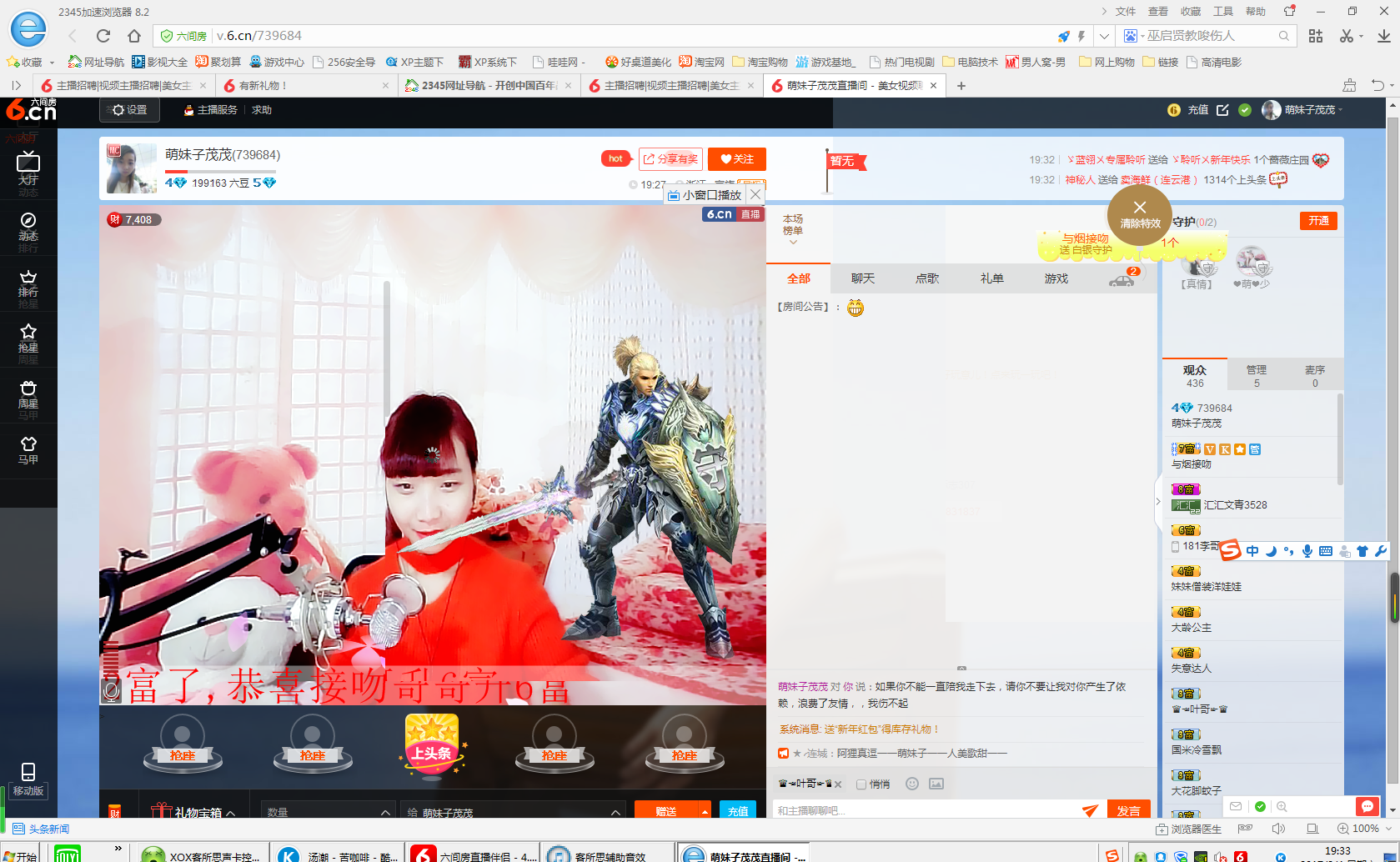Click the magnifier search icon in search box

[1284, 36]
